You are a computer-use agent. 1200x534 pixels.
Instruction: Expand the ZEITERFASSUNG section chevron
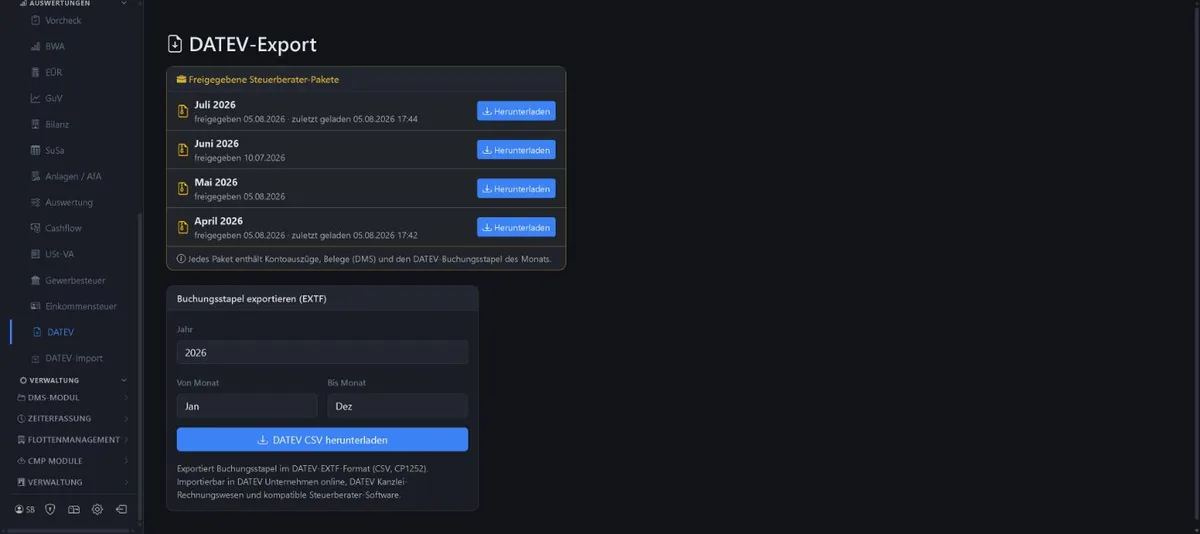coord(126,419)
